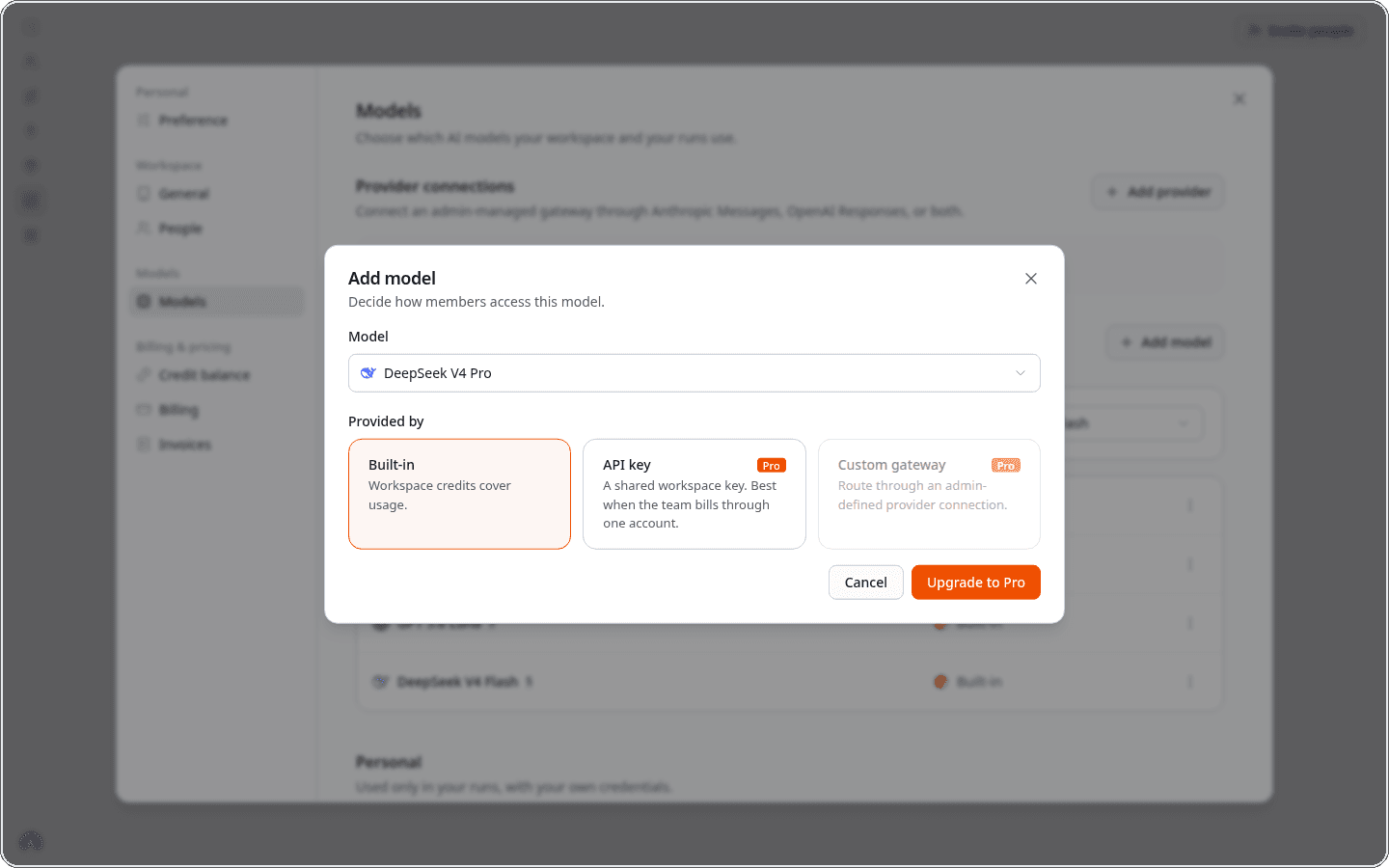Click Upgrade to Pro button
The image size is (1389, 868).
[976, 583]
